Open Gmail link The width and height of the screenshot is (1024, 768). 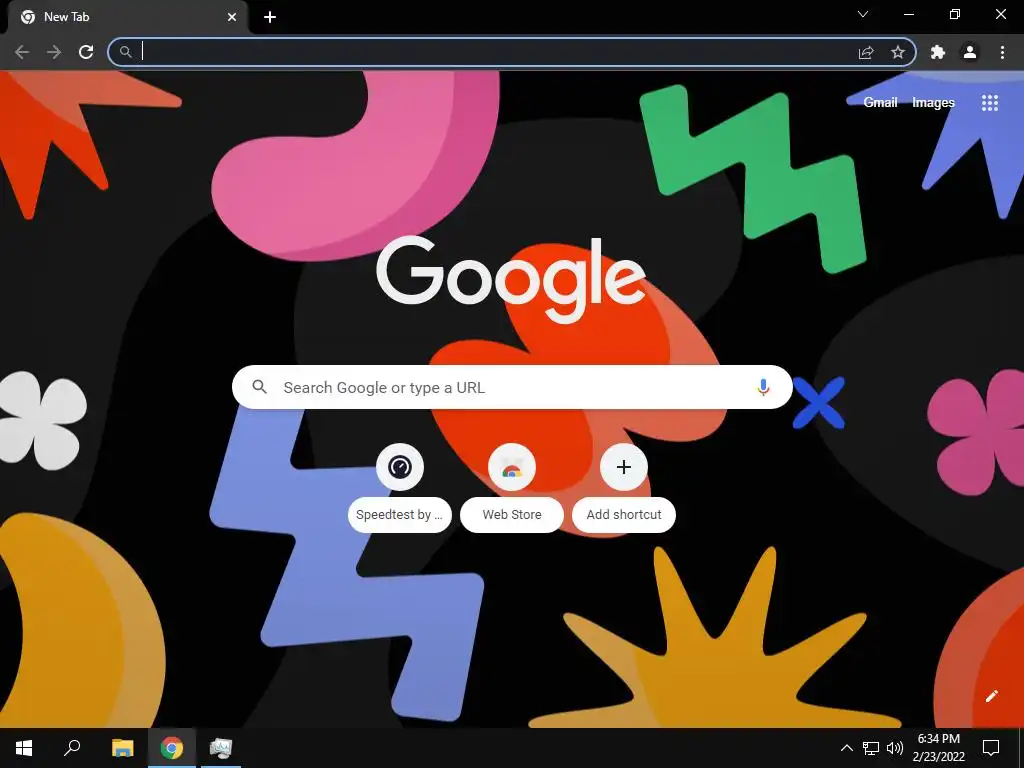880,103
